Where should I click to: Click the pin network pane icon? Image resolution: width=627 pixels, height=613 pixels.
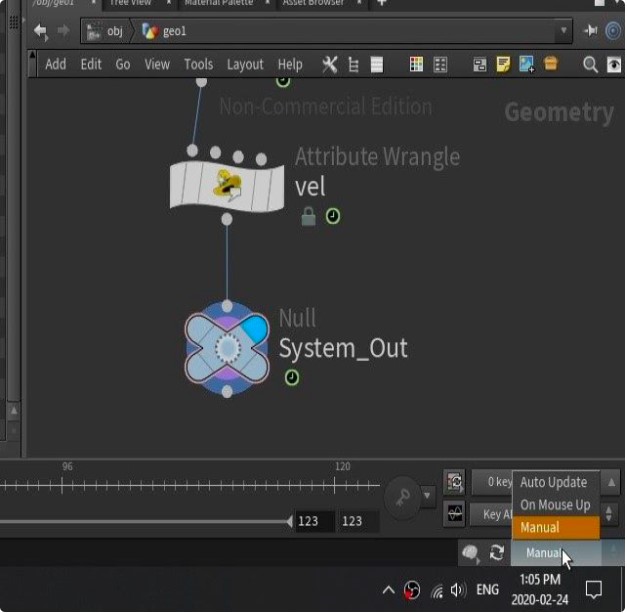590,31
